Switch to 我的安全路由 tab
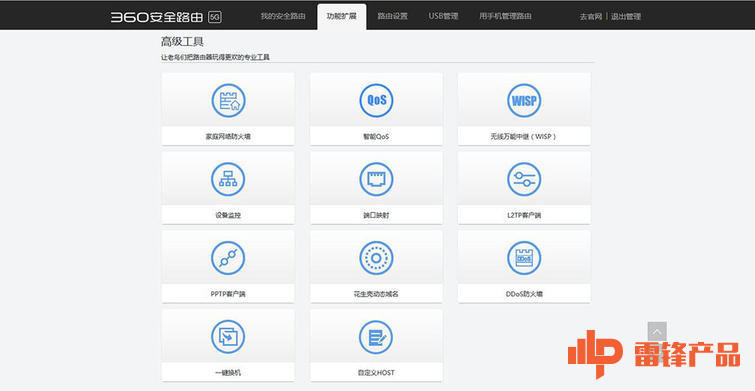This screenshot has width=755, height=391. pos(283,16)
